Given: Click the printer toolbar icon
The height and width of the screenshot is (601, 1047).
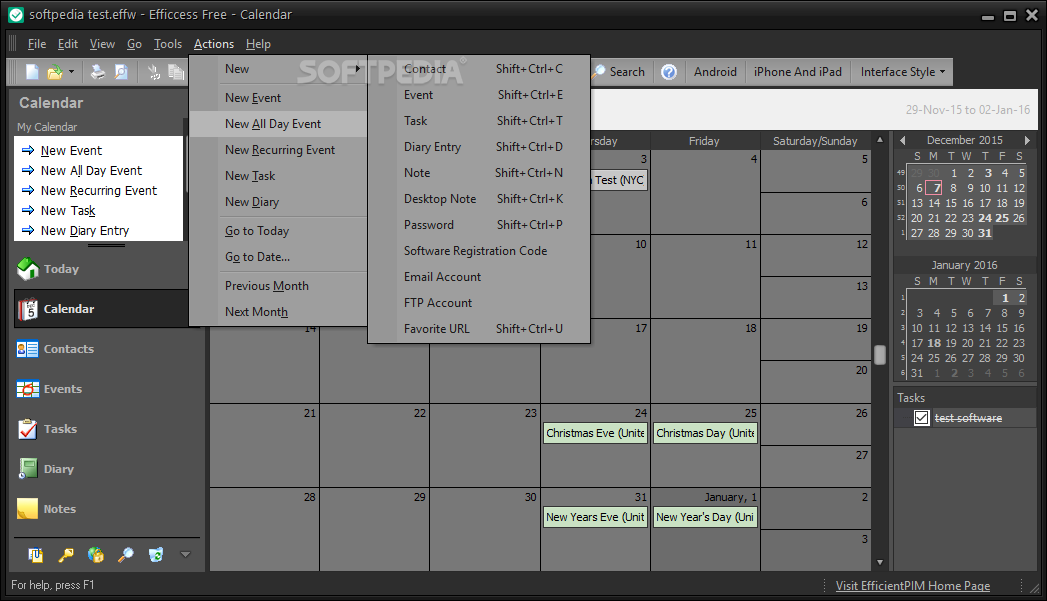Looking at the screenshot, I should point(97,72).
